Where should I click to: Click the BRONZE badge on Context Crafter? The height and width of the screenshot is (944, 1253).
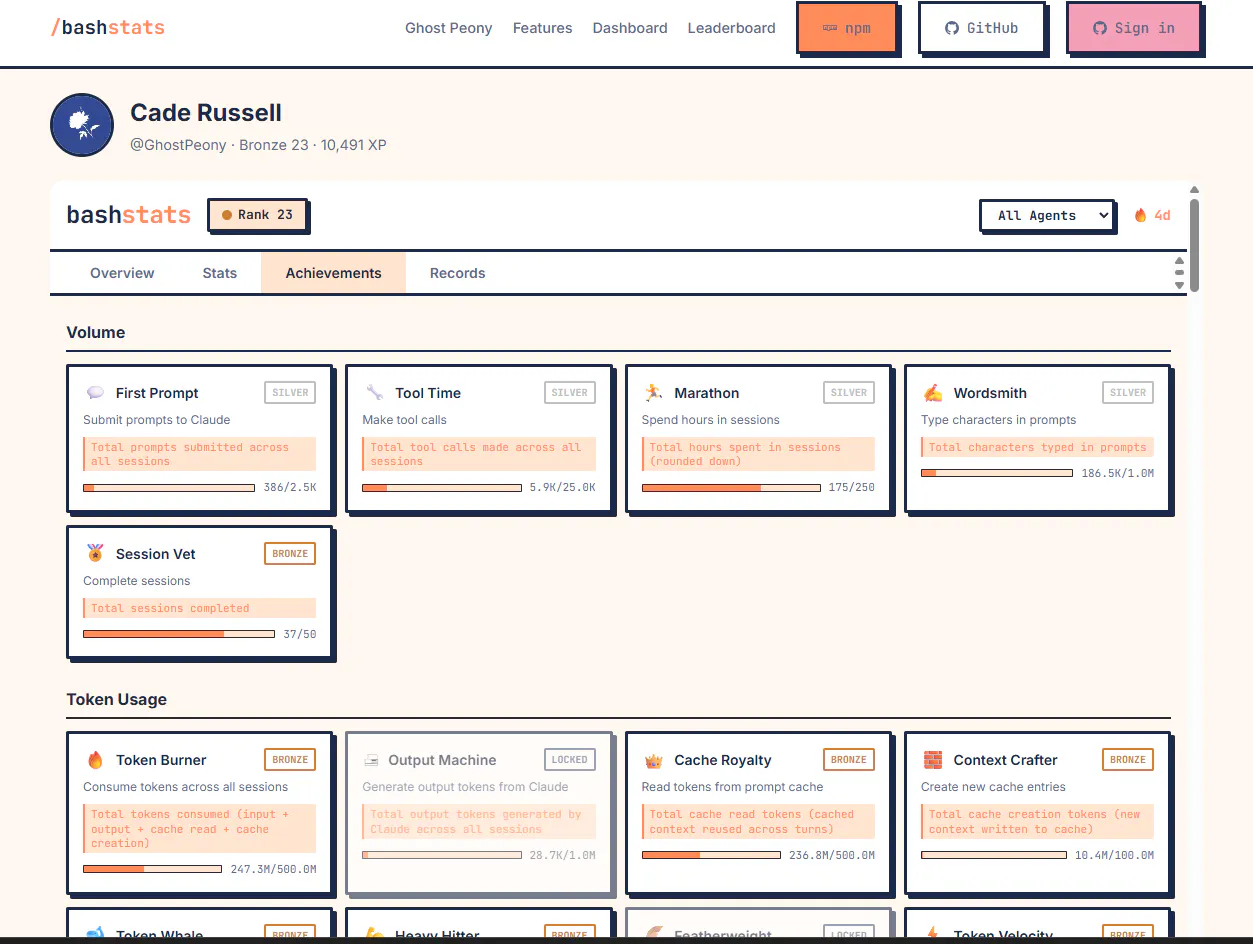pyautogui.click(x=1127, y=760)
